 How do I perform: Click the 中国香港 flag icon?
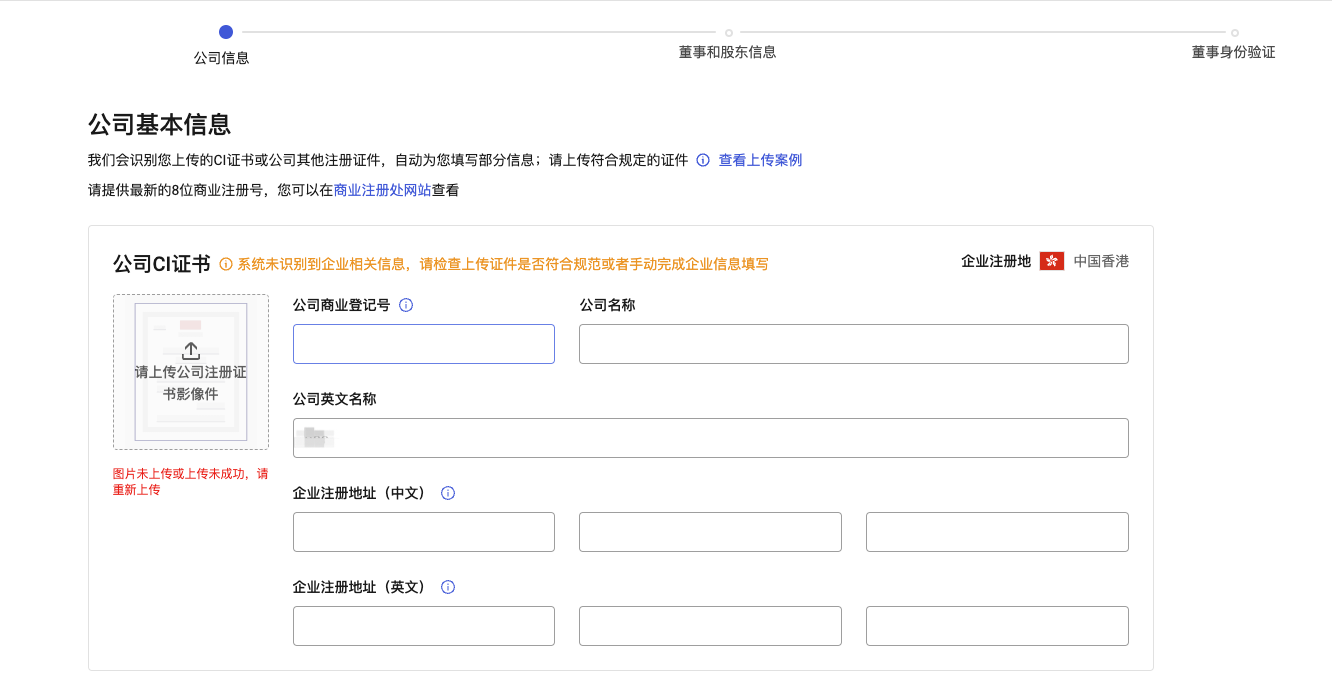click(x=1051, y=261)
